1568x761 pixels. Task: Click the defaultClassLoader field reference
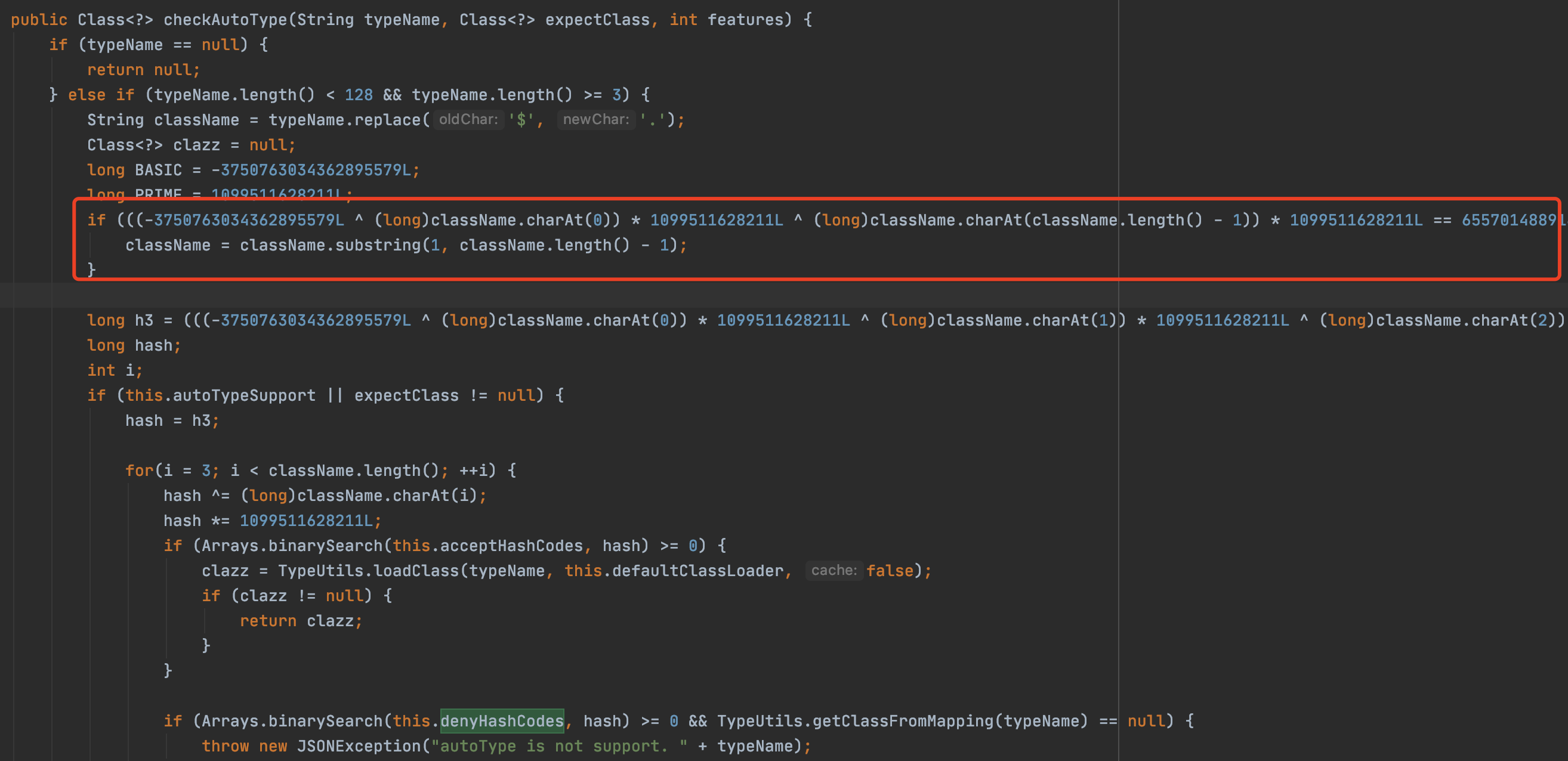point(697,571)
